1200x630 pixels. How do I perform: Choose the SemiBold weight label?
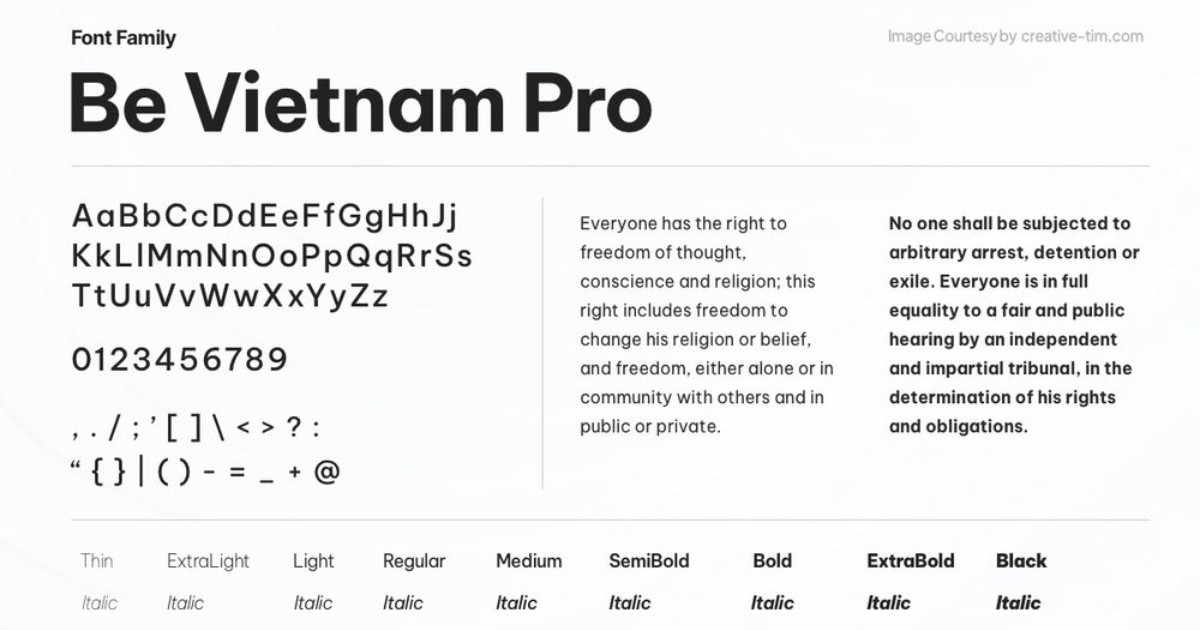click(649, 561)
